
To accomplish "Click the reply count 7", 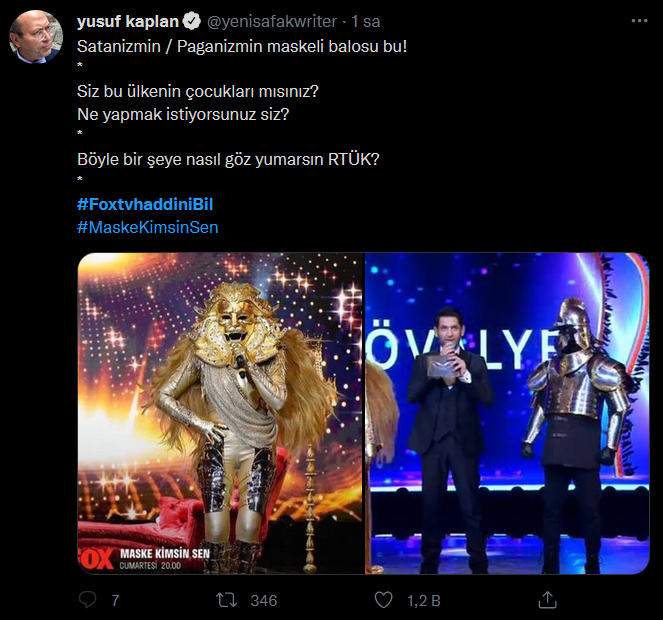I will pos(116,600).
